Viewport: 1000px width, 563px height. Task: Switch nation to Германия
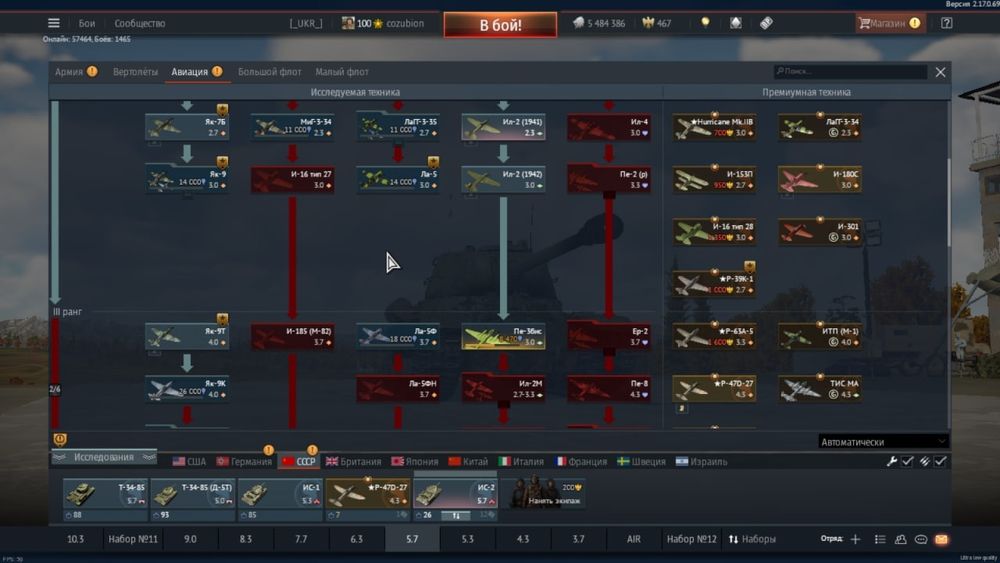[x=244, y=462]
